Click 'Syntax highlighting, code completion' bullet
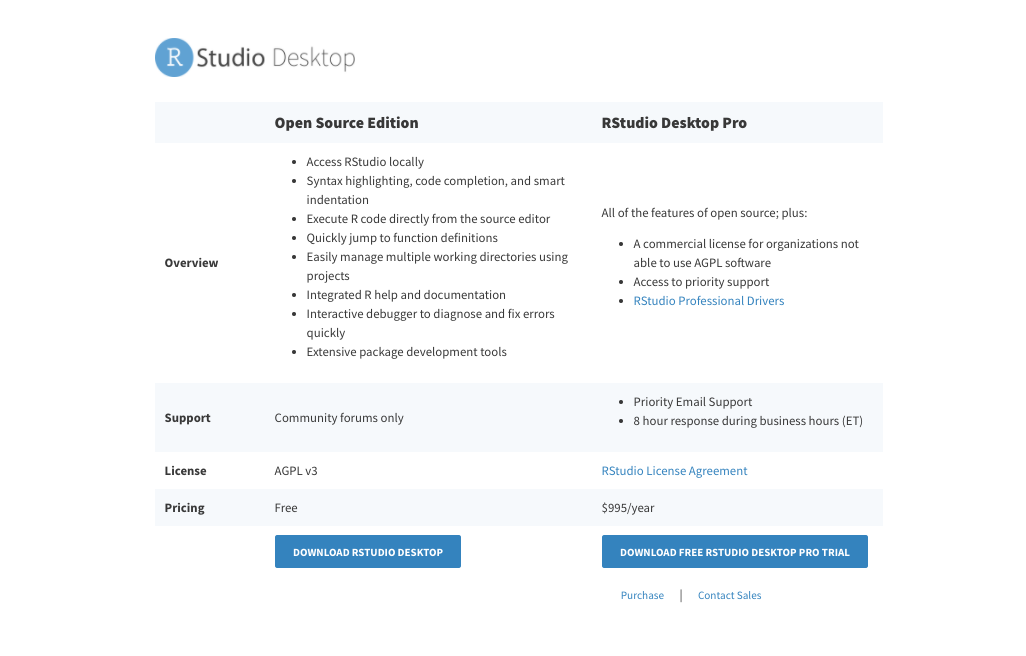 [x=435, y=190]
